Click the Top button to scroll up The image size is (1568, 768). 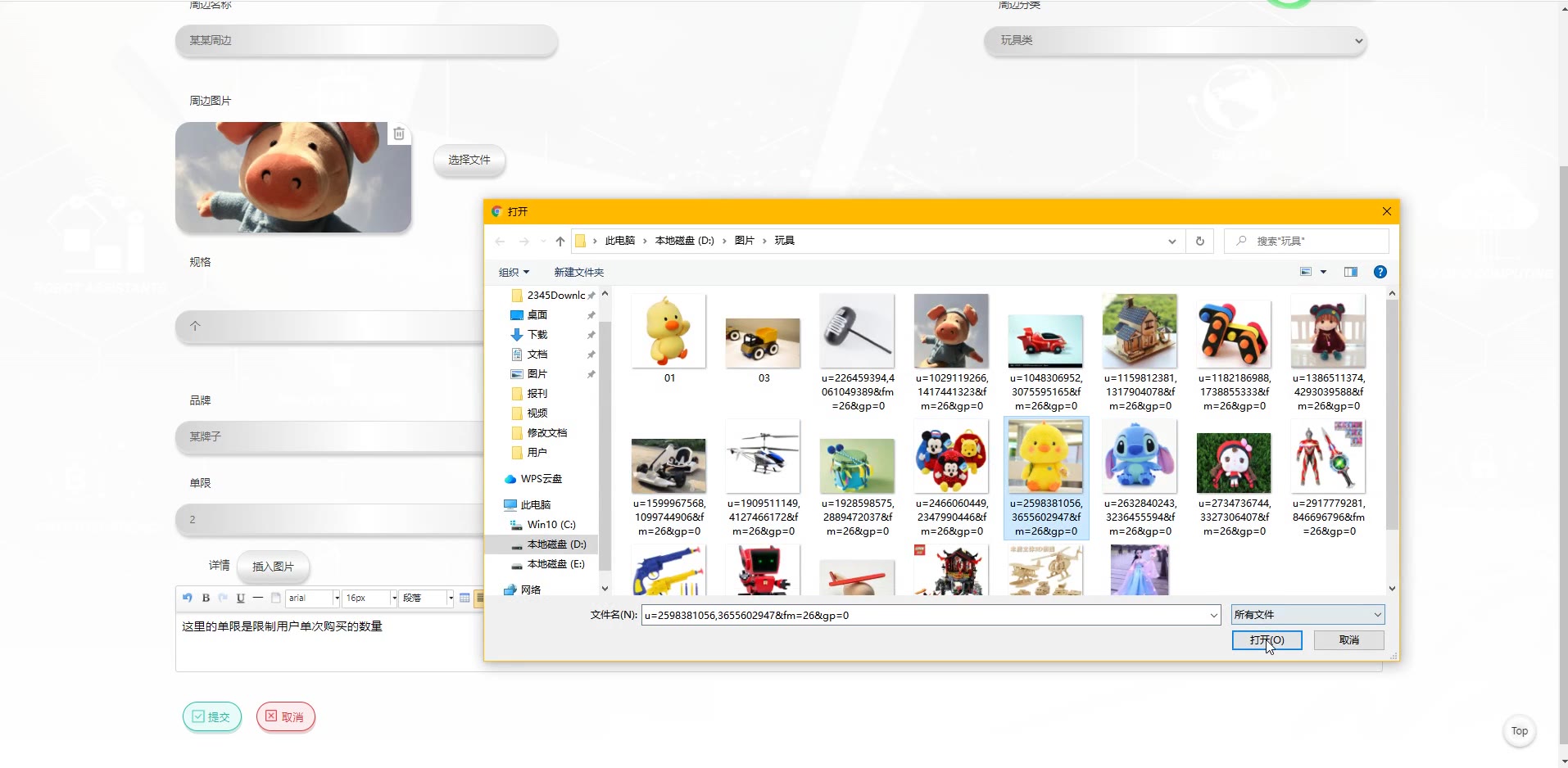1520,731
